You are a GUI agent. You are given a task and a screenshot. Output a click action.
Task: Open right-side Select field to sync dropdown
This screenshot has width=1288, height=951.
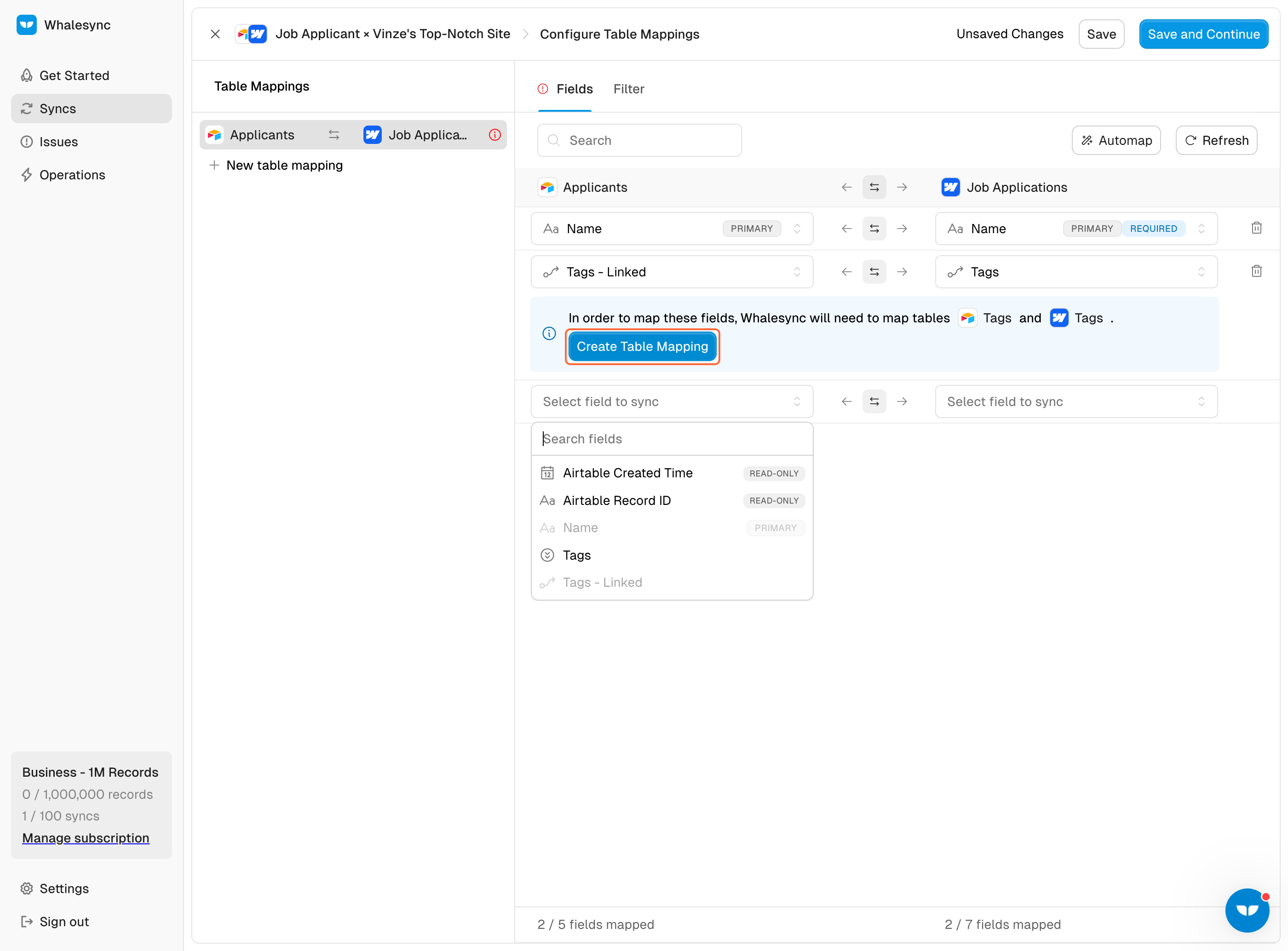(1075, 401)
